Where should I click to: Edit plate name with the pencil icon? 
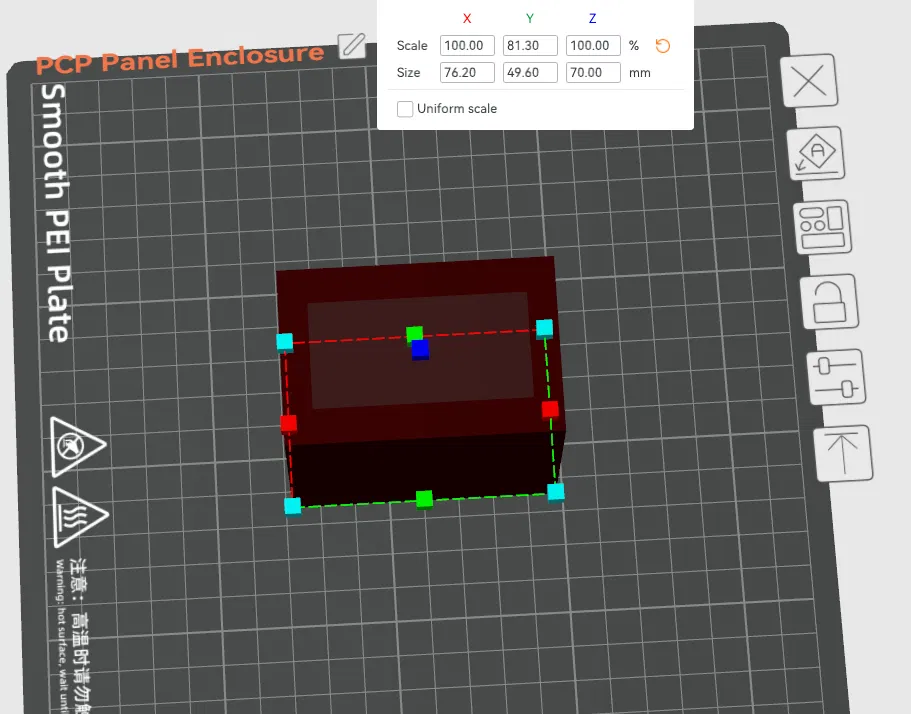point(352,45)
